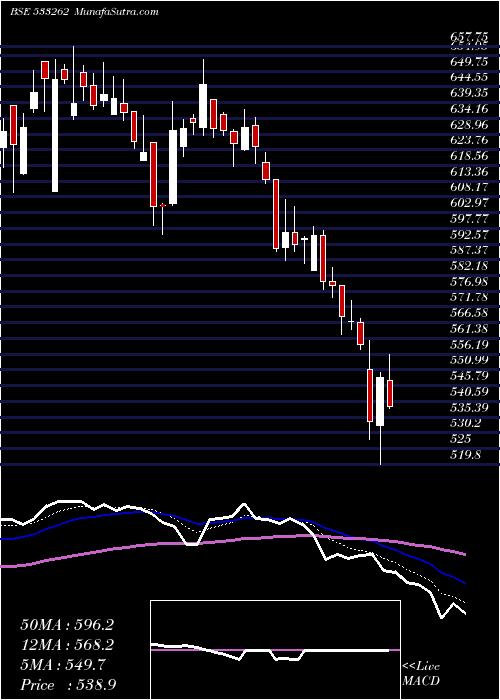This screenshot has height=700, width=500.
Task: Click the 535.39 price axis label
Action: click(x=469, y=408)
